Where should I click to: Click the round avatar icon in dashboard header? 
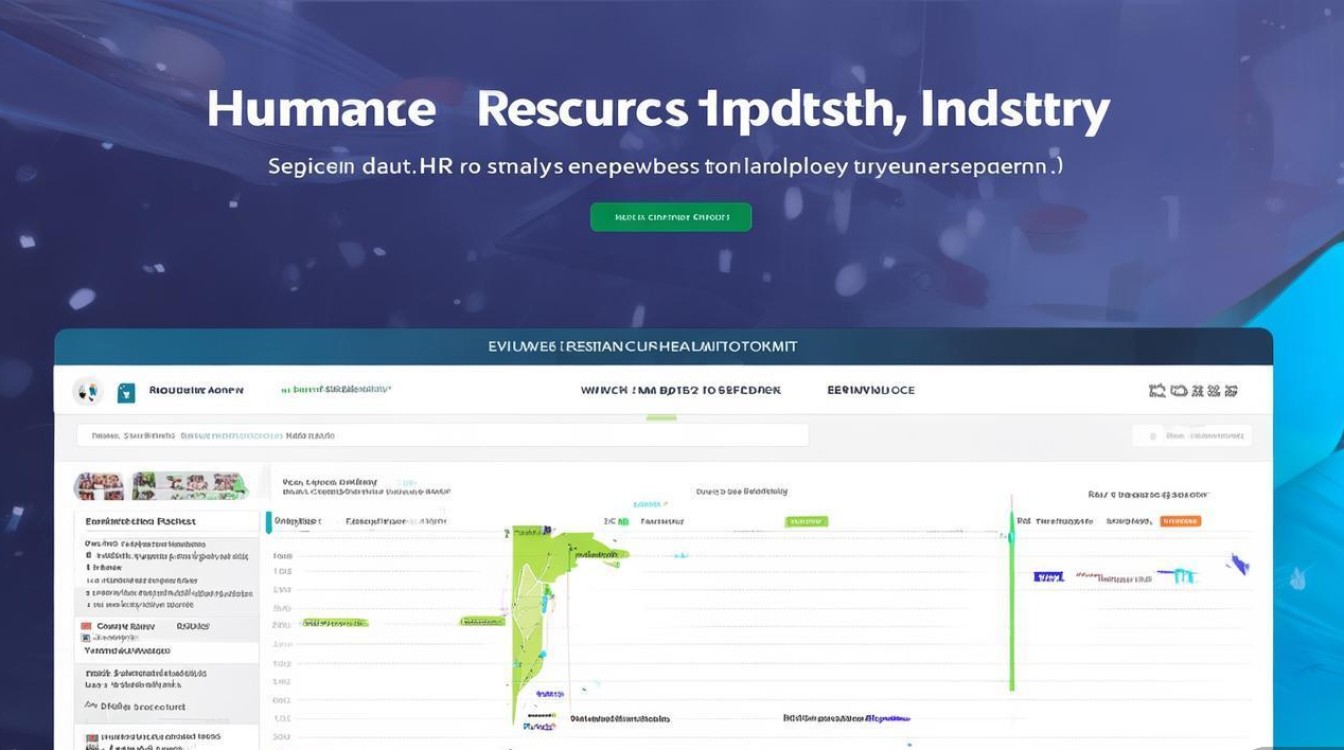(x=87, y=391)
